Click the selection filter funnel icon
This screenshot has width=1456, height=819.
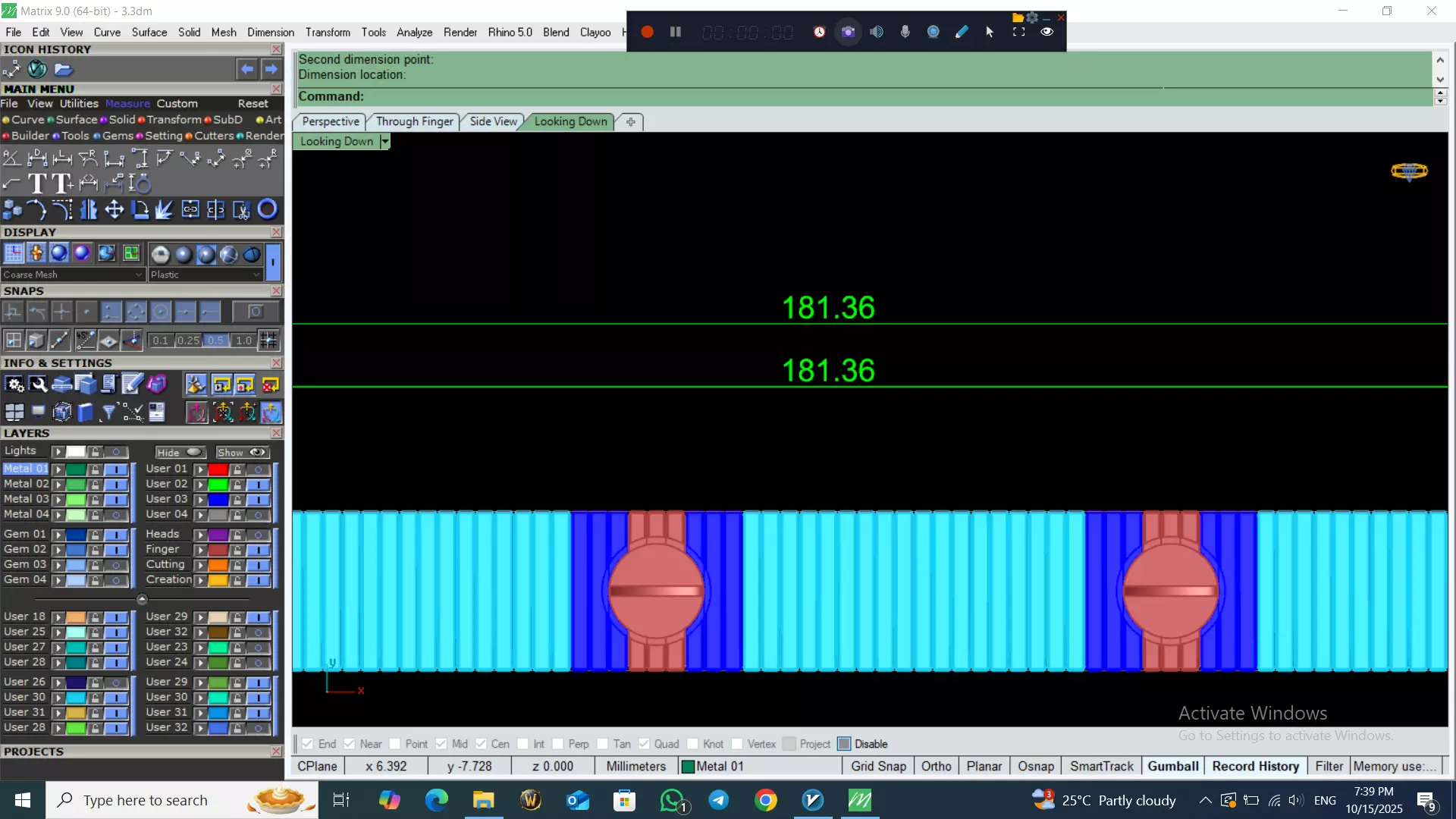coord(108,412)
